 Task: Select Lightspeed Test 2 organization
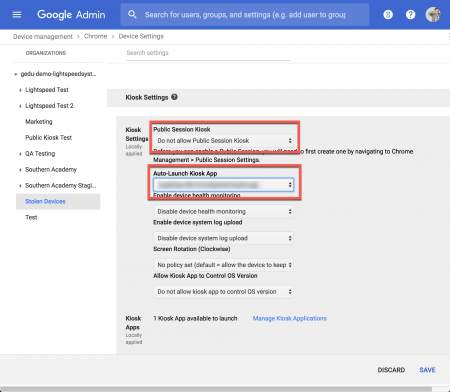(x=49, y=106)
